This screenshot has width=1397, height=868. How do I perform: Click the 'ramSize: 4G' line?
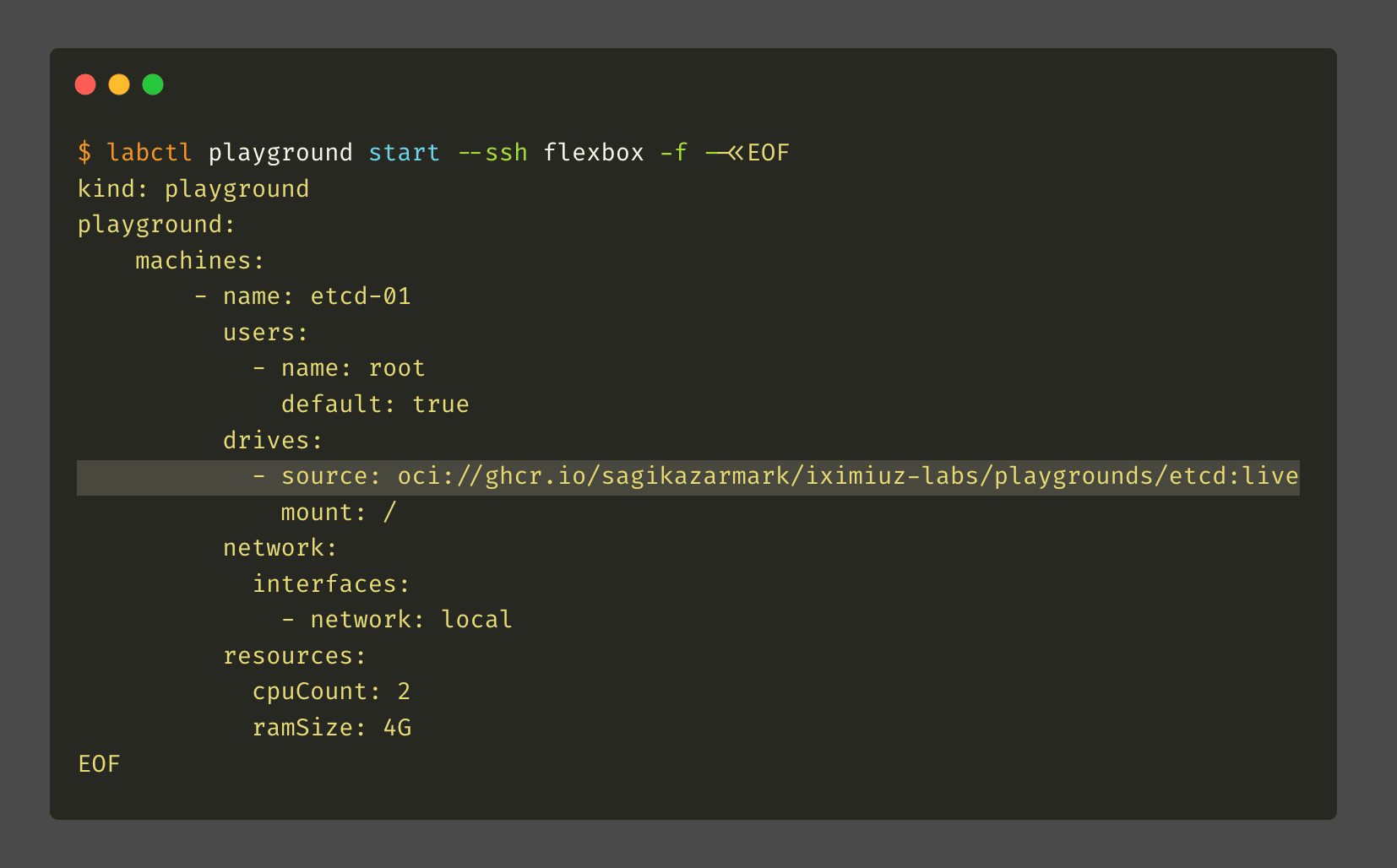coord(331,728)
